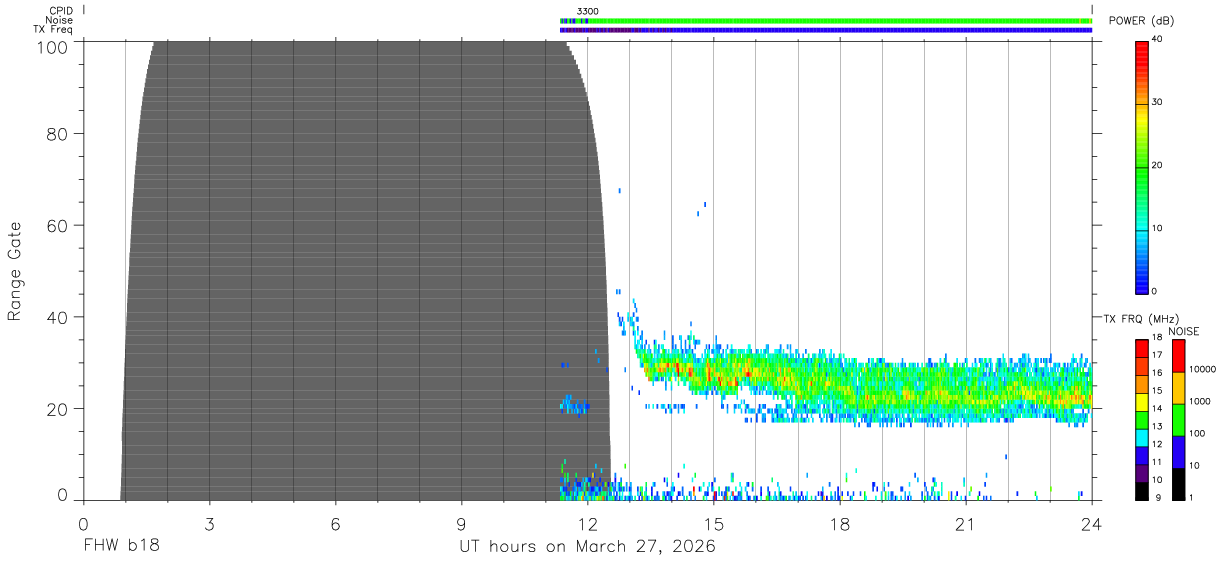Viewport: 1228px width, 567px height.
Task: Click the green noise strip above the plot
Action: click(x=826, y=20)
